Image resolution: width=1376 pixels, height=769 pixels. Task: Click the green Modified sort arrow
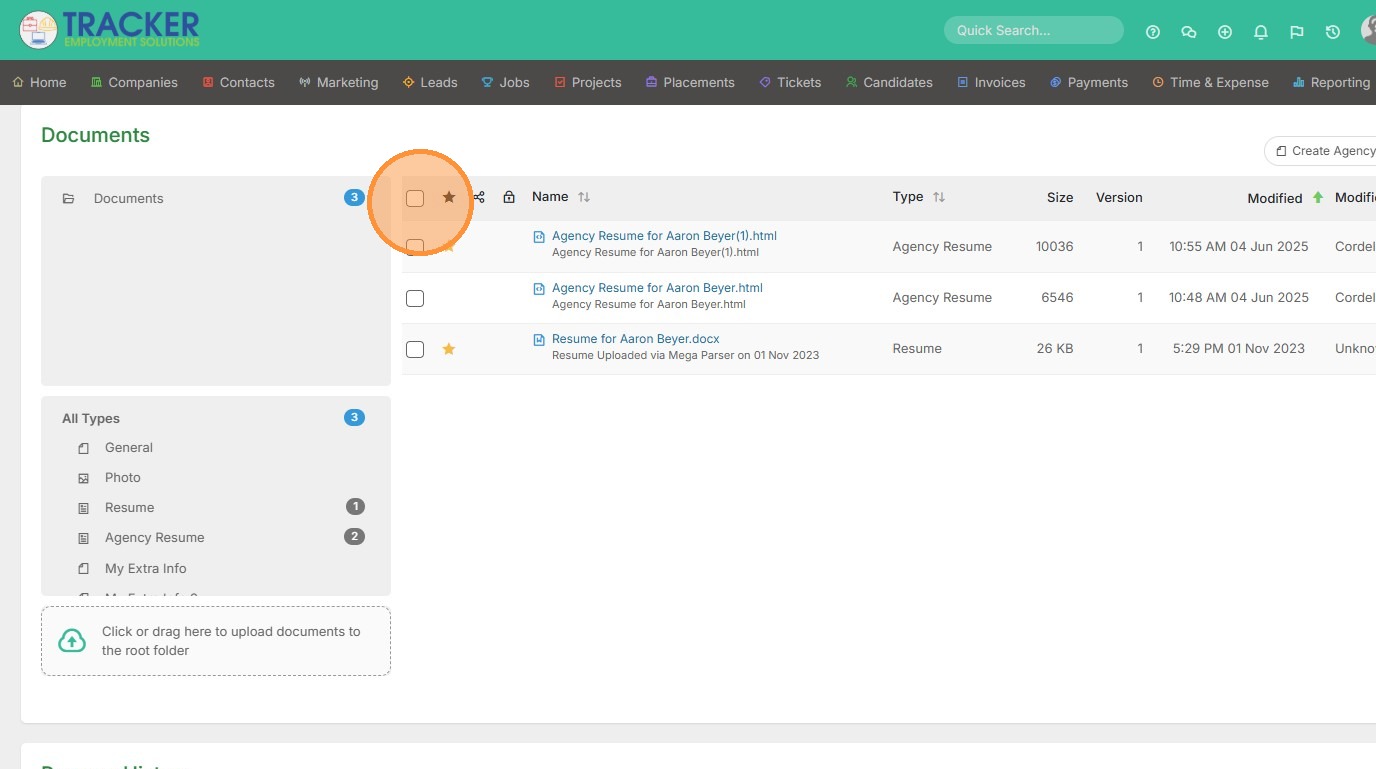(x=1318, y=197)
